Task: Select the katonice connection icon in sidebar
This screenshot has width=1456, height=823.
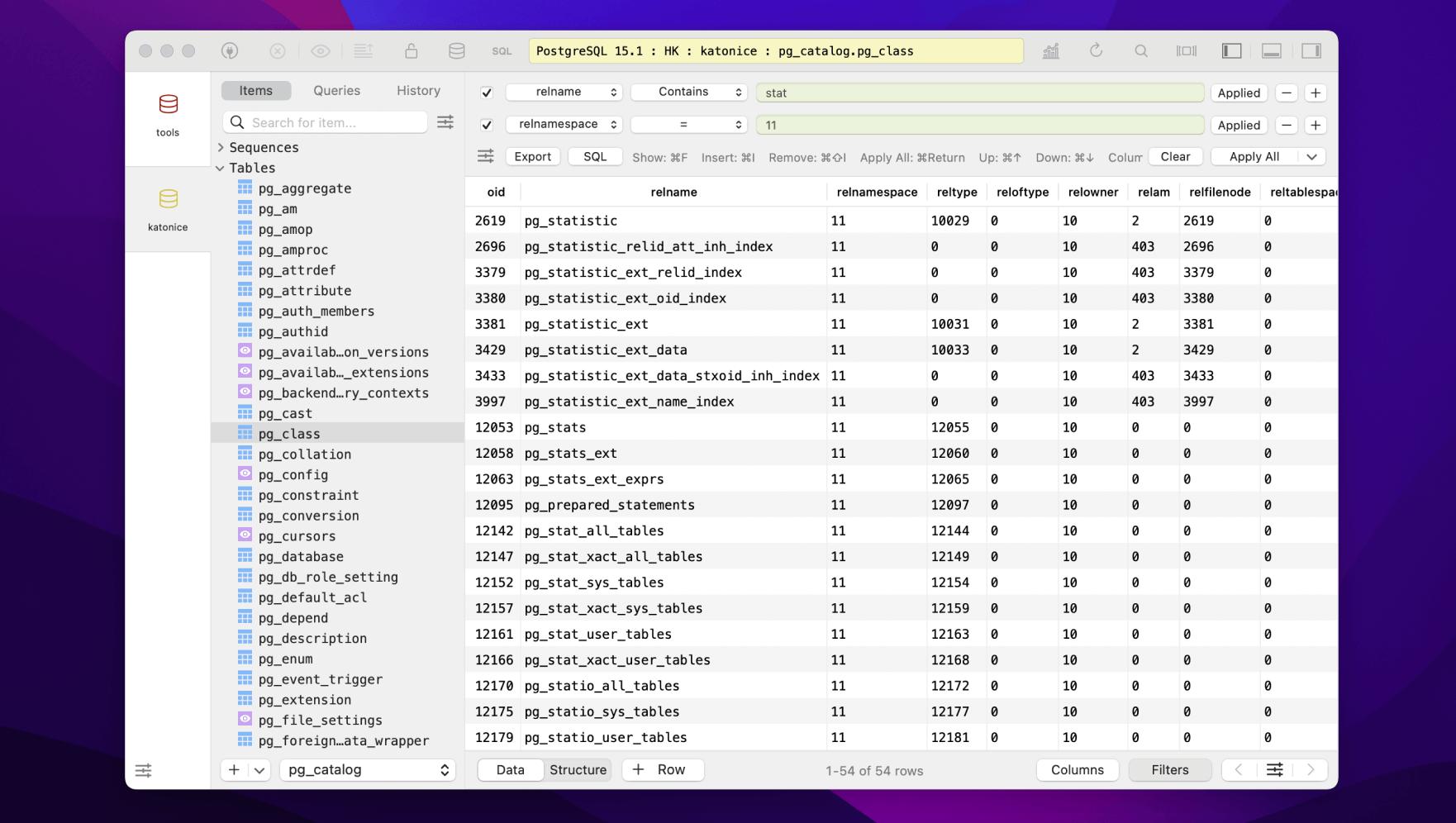Action: (168, 199)
